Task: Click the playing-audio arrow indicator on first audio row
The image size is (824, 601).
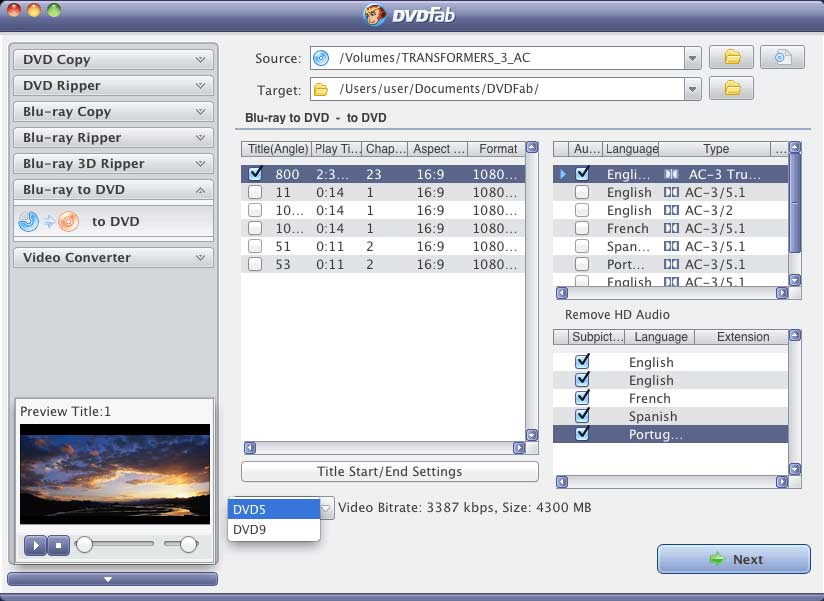Action: click(563, 174)
